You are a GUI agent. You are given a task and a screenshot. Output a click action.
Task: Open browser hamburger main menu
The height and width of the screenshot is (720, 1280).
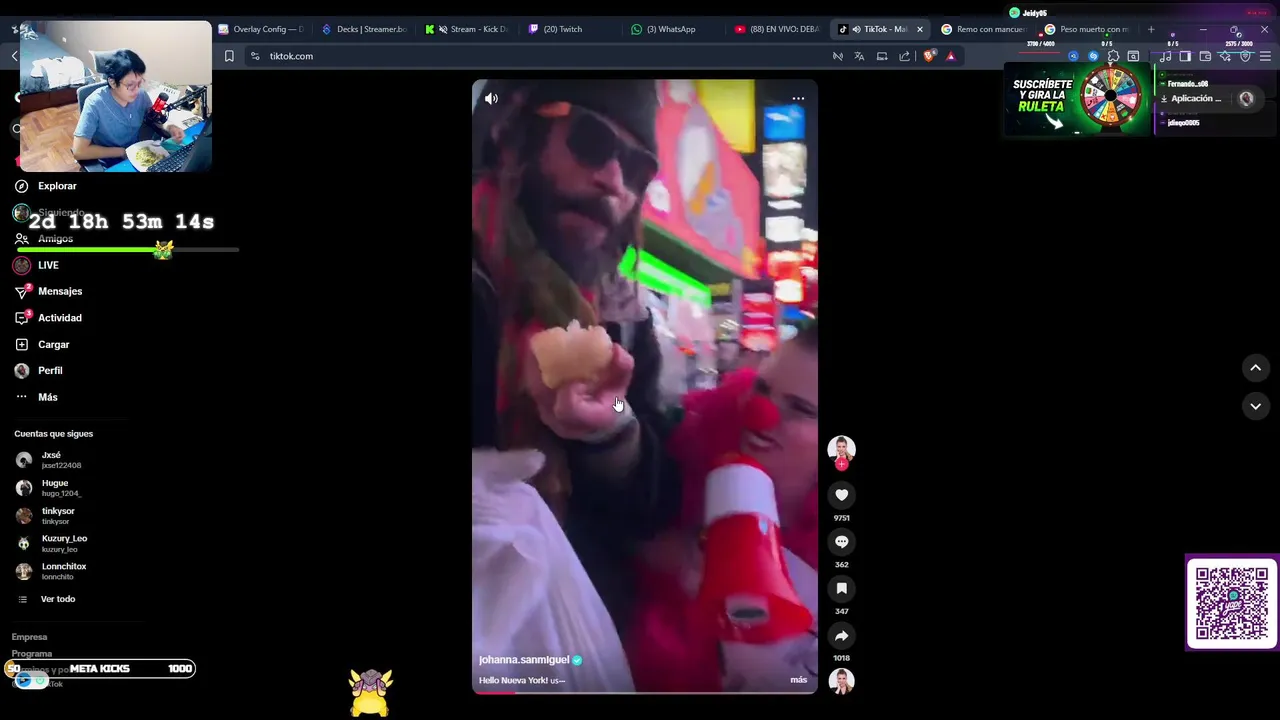pos(1266,56)
